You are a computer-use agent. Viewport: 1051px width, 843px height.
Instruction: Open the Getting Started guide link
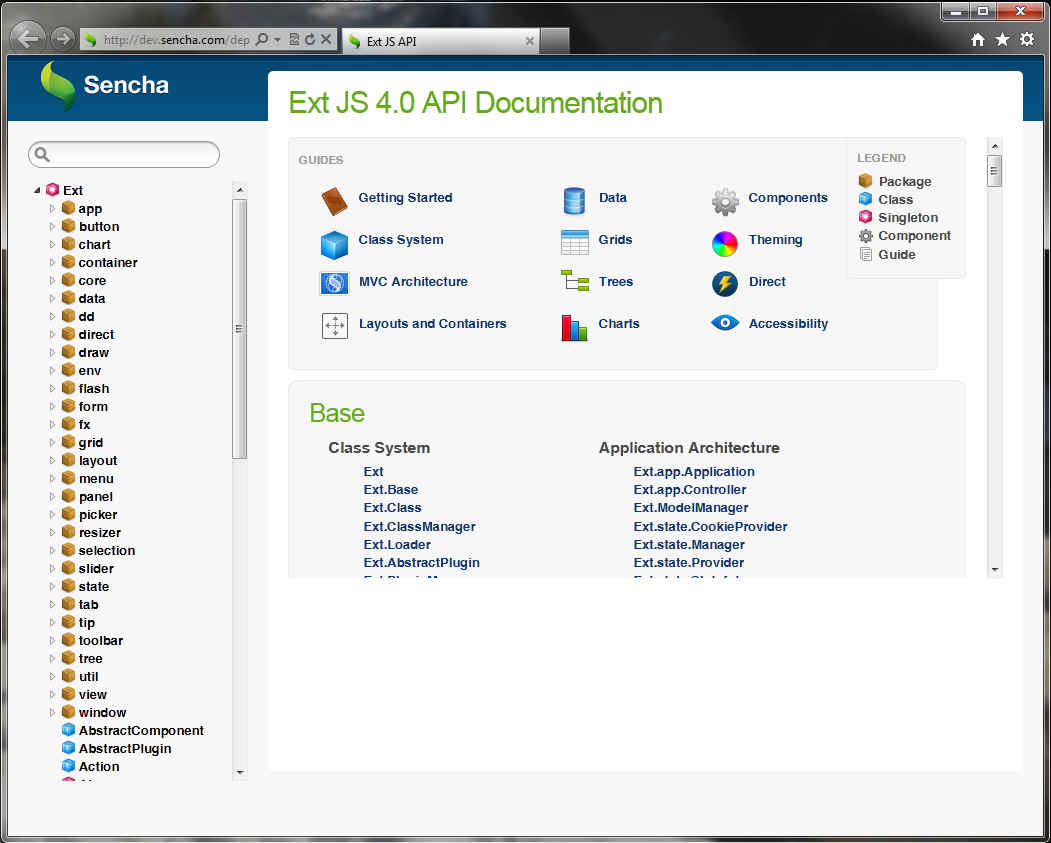click(x=406, y=198)
